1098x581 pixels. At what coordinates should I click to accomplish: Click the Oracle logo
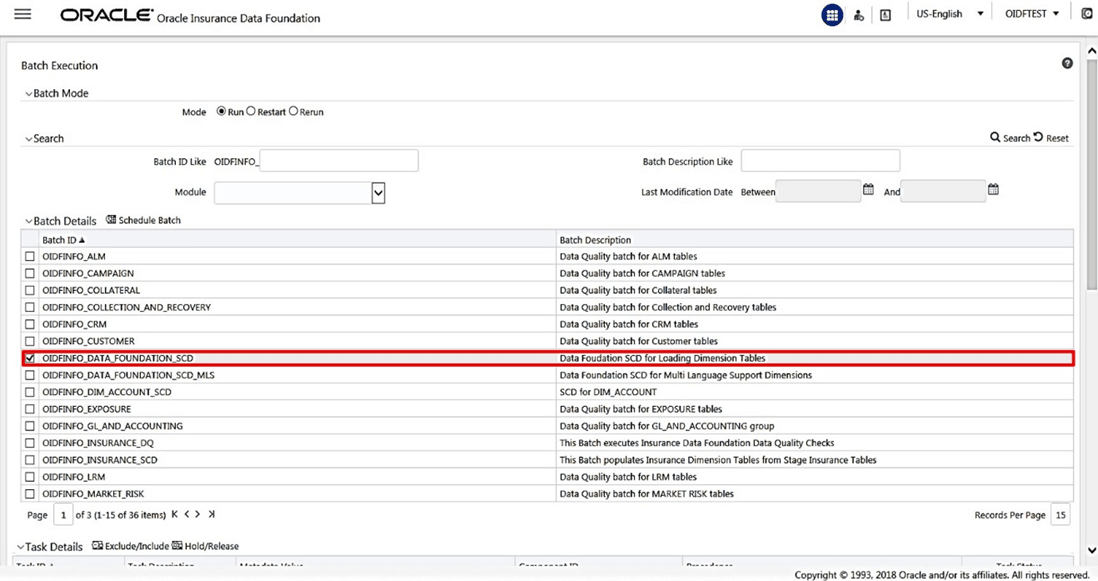pos(106,15)
